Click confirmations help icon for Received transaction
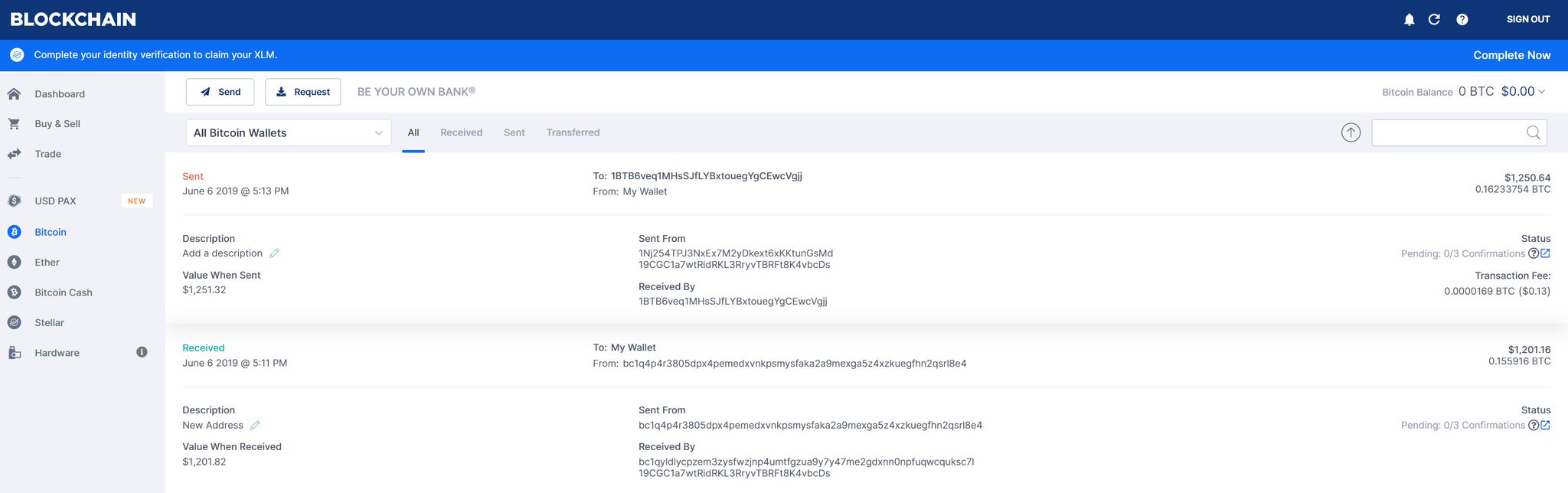The image size is (1568, 493). click(1533, 425)
